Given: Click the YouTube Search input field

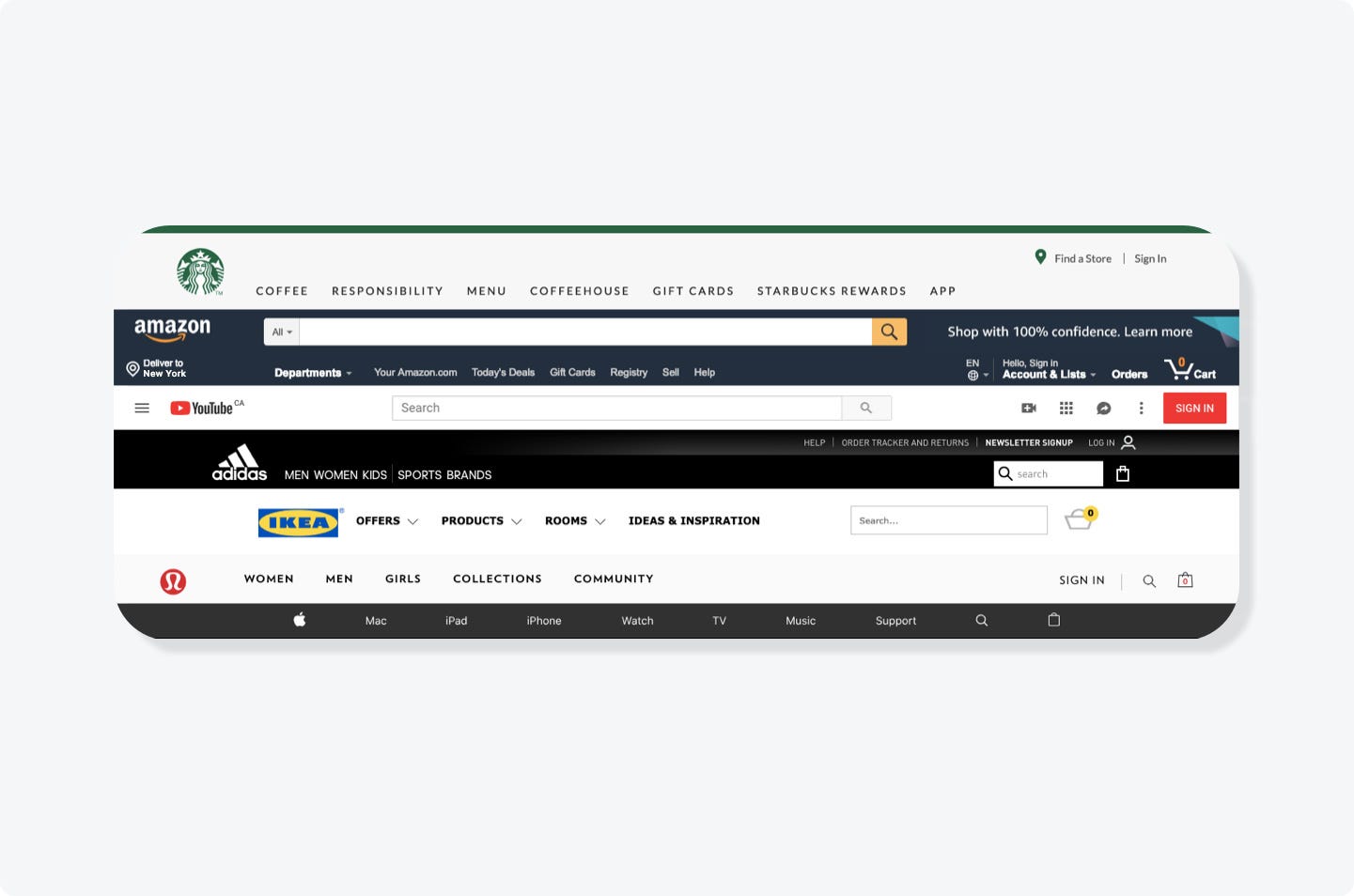Looking at the screenshot, I should coord(617,408).
